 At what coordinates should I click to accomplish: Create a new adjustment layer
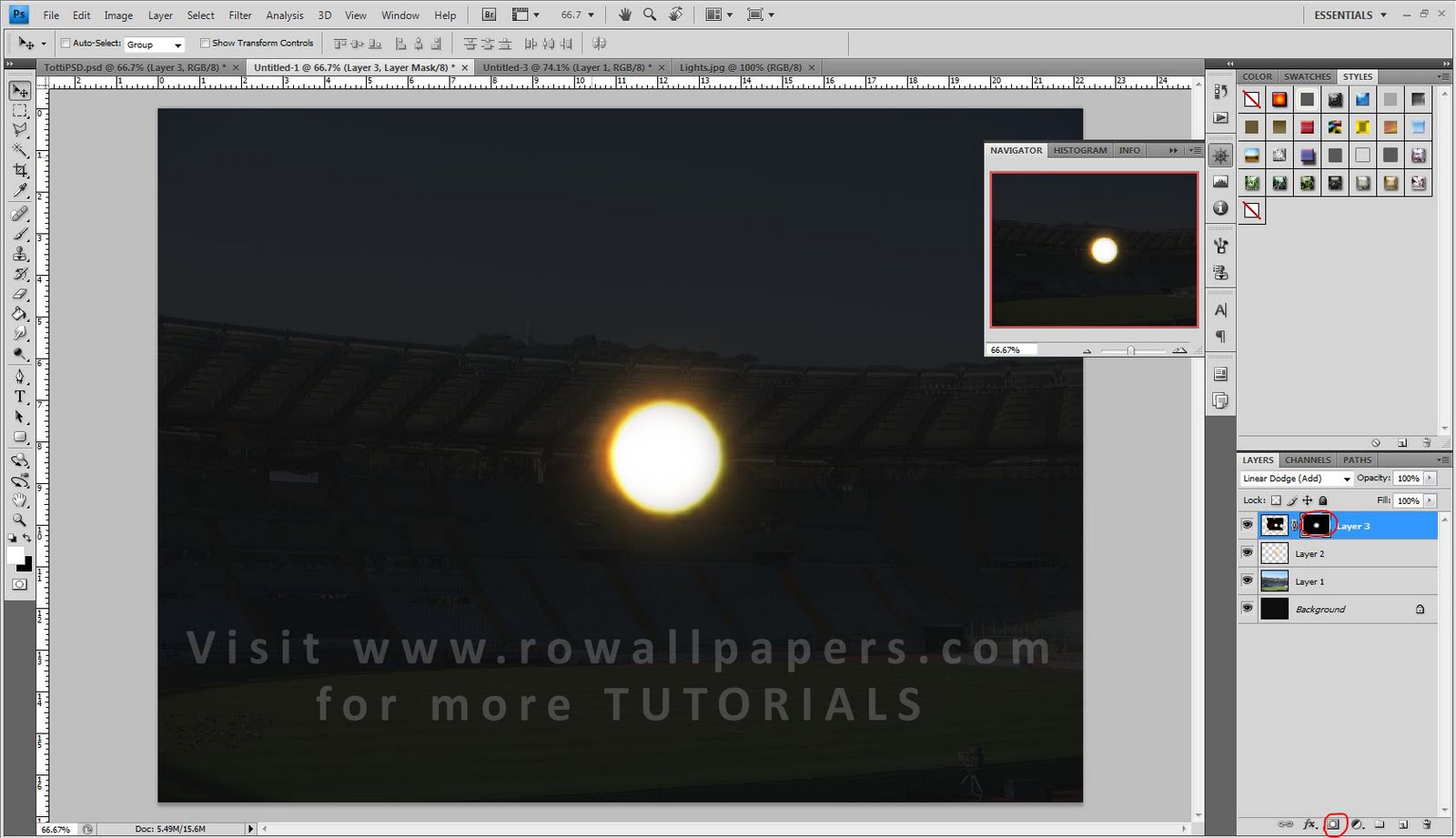coord(1357,824)
